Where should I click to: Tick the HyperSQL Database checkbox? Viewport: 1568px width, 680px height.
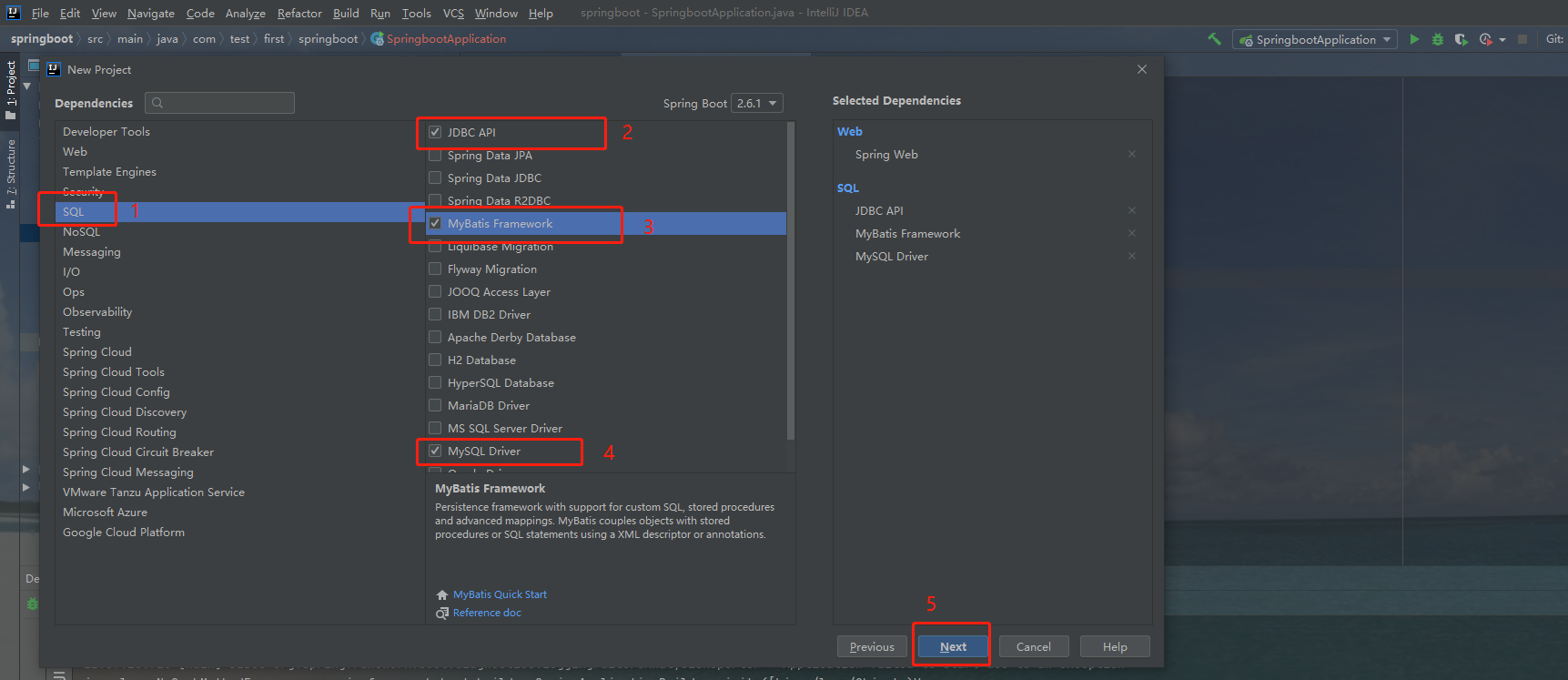(x=435, y=382)
